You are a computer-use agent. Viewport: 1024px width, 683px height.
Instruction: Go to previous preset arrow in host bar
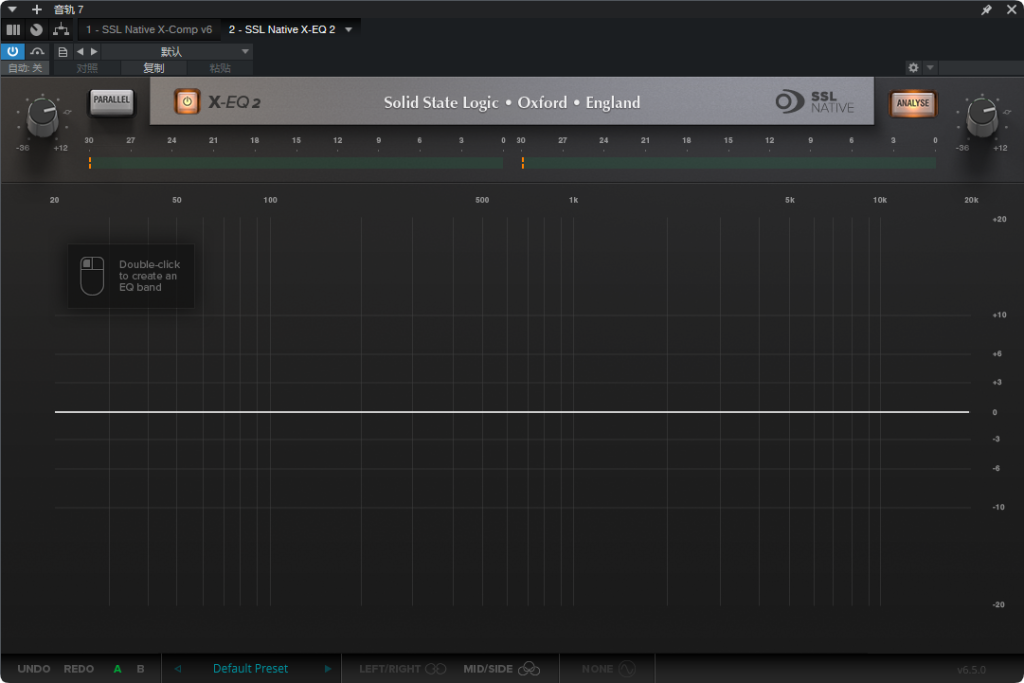point(80,51)
